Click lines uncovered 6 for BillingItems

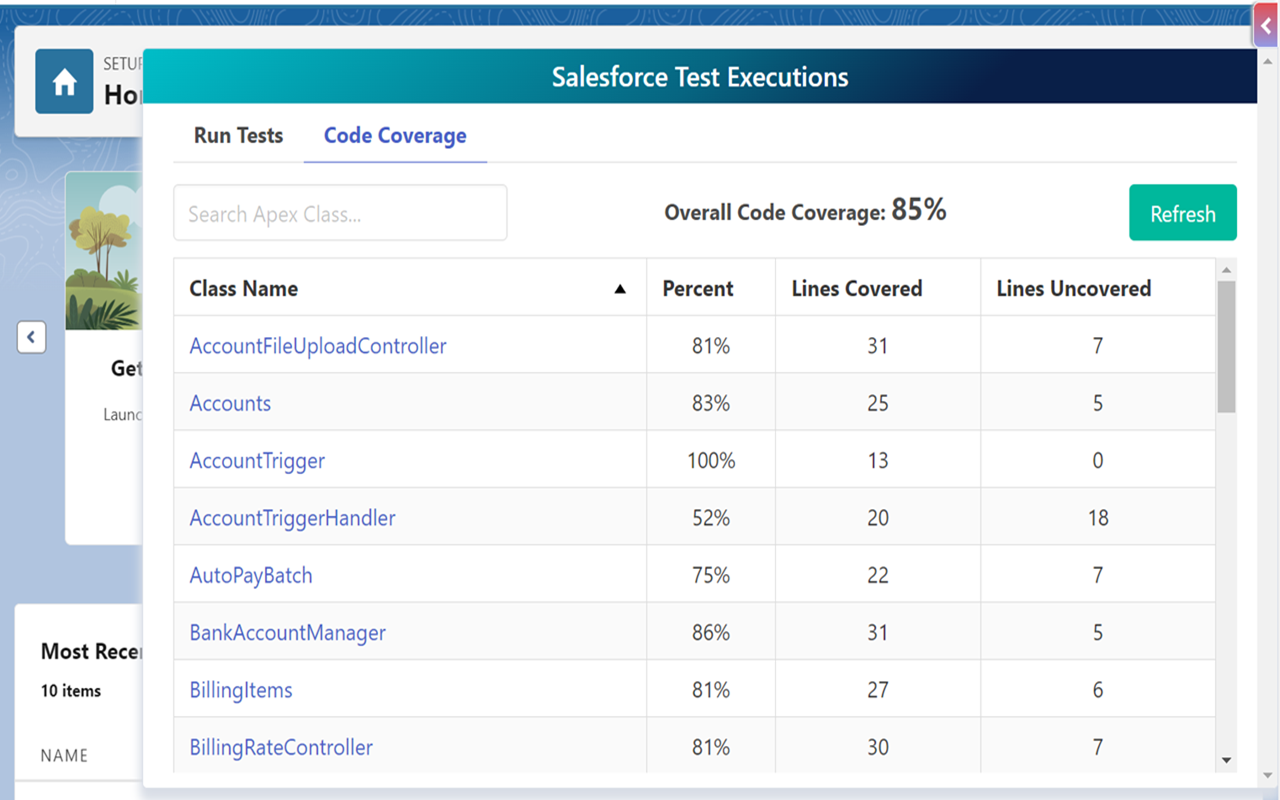tap(1098, 690)
